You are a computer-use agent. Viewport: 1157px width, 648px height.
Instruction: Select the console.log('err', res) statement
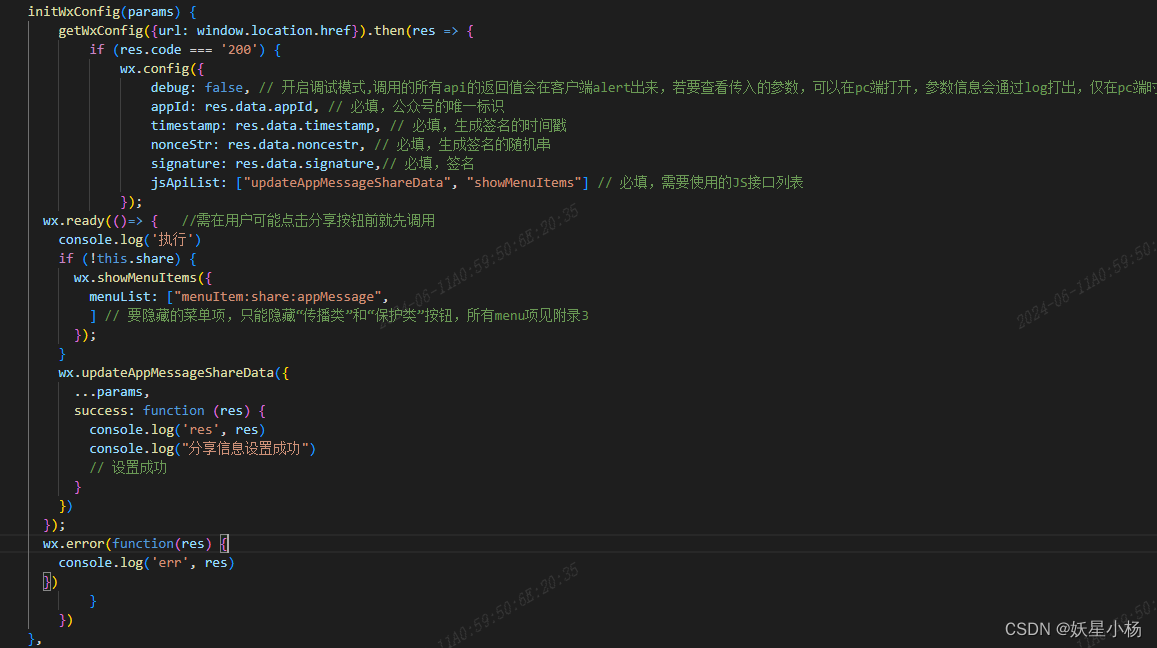click(x=145, y=562)
